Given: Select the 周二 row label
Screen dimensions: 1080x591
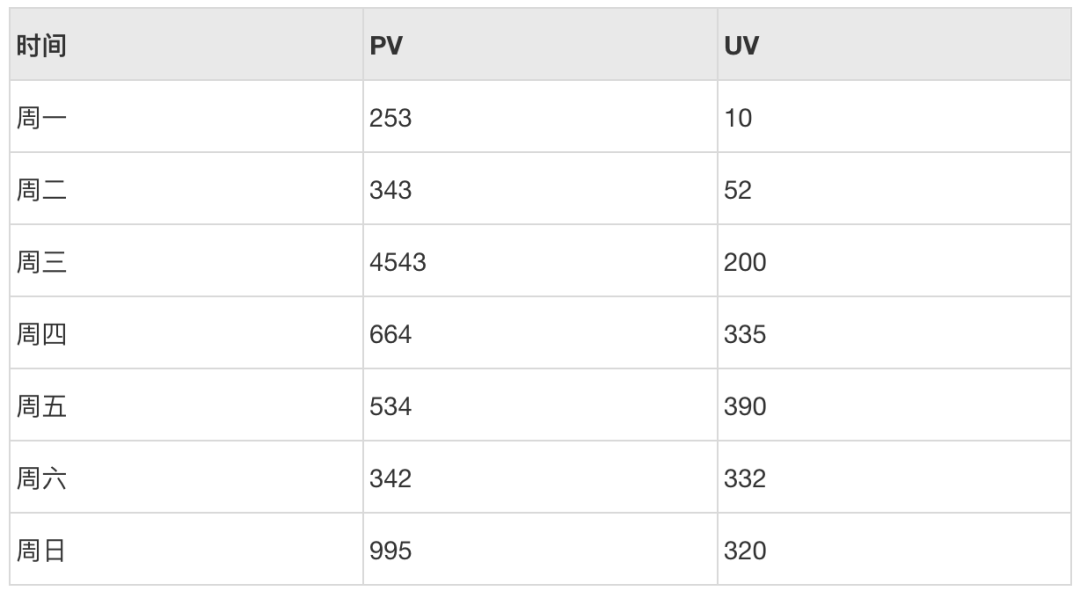Looking at the screenshot, I should click(x=41, y=190).
